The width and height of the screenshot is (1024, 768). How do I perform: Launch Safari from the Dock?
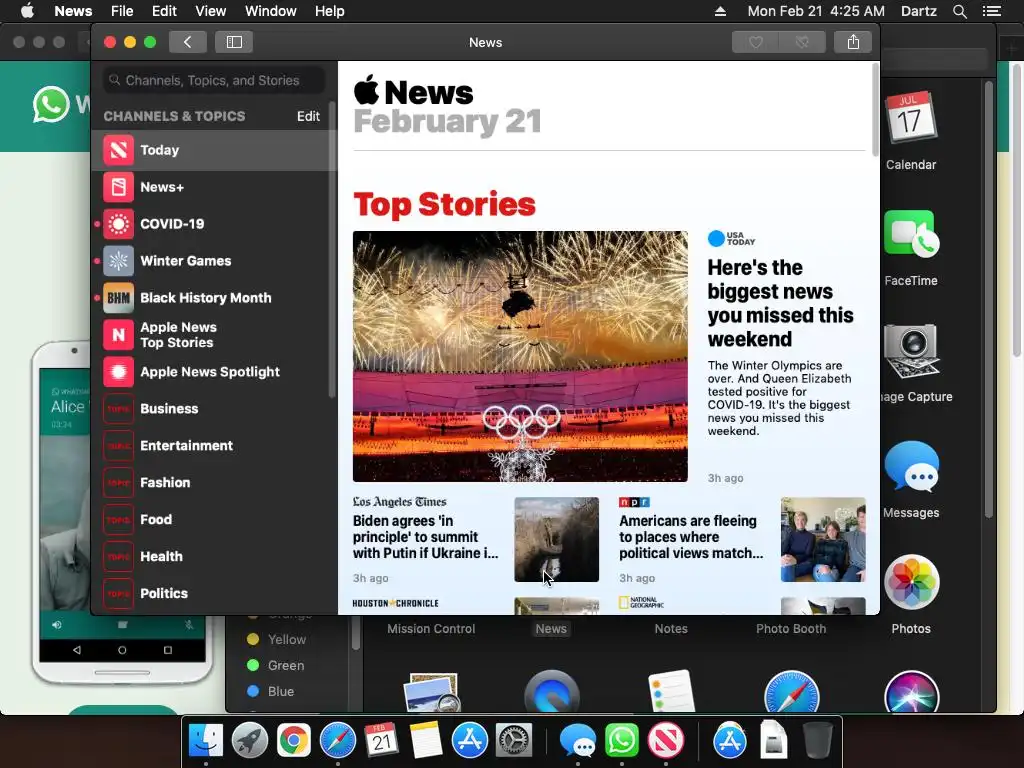(x=338, y=741)
